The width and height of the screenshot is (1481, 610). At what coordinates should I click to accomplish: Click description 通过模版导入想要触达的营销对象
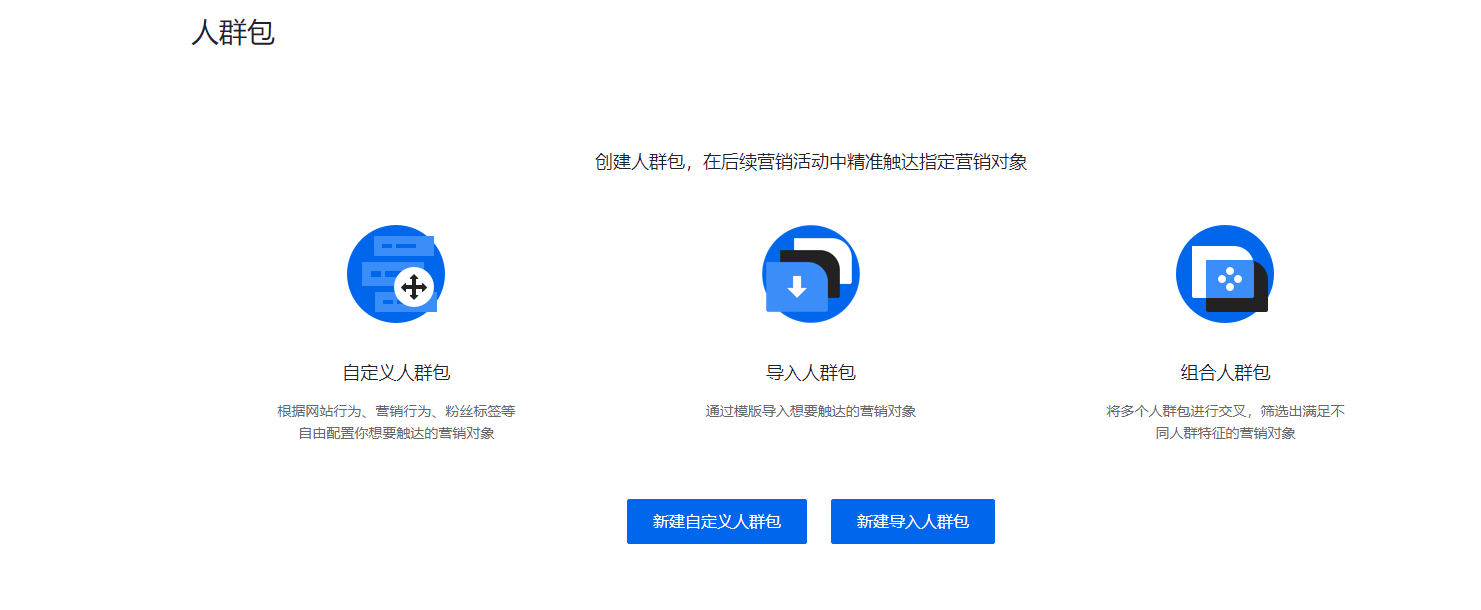(x=811, y=411)
